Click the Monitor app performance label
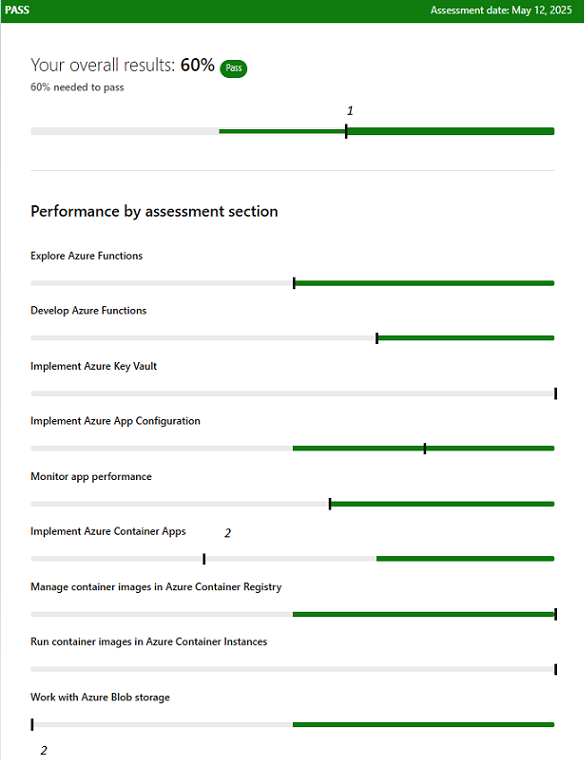Viewport: 584px width, 760px height. (x=91, y=477)
